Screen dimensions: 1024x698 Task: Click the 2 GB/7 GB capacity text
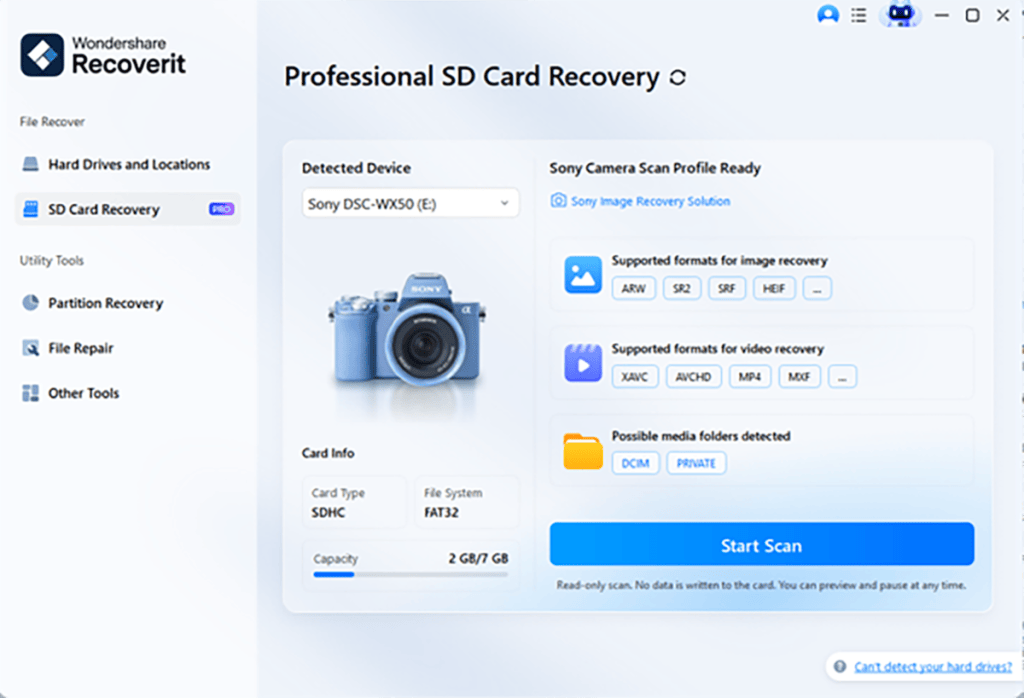(478, 558)
